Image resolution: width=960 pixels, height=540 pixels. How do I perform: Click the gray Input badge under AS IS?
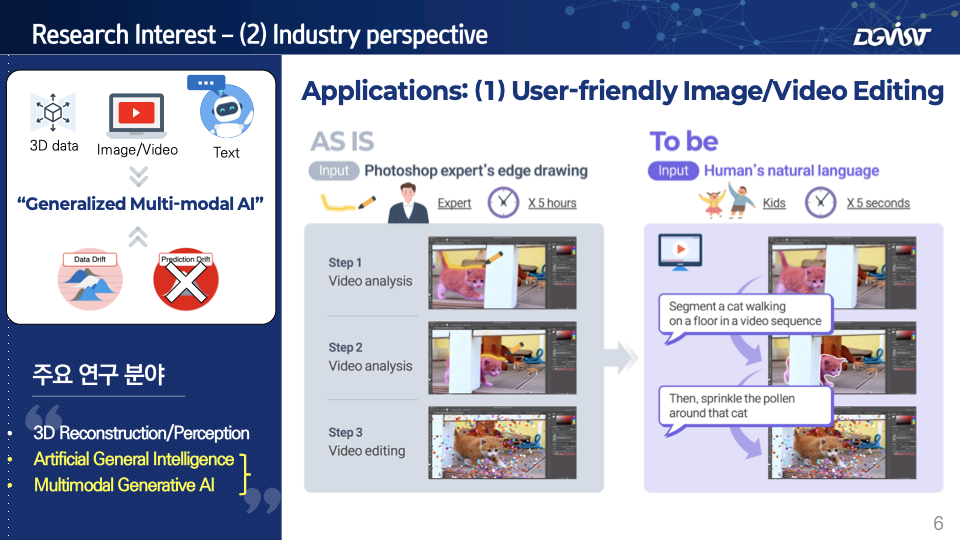click(334, 171)
